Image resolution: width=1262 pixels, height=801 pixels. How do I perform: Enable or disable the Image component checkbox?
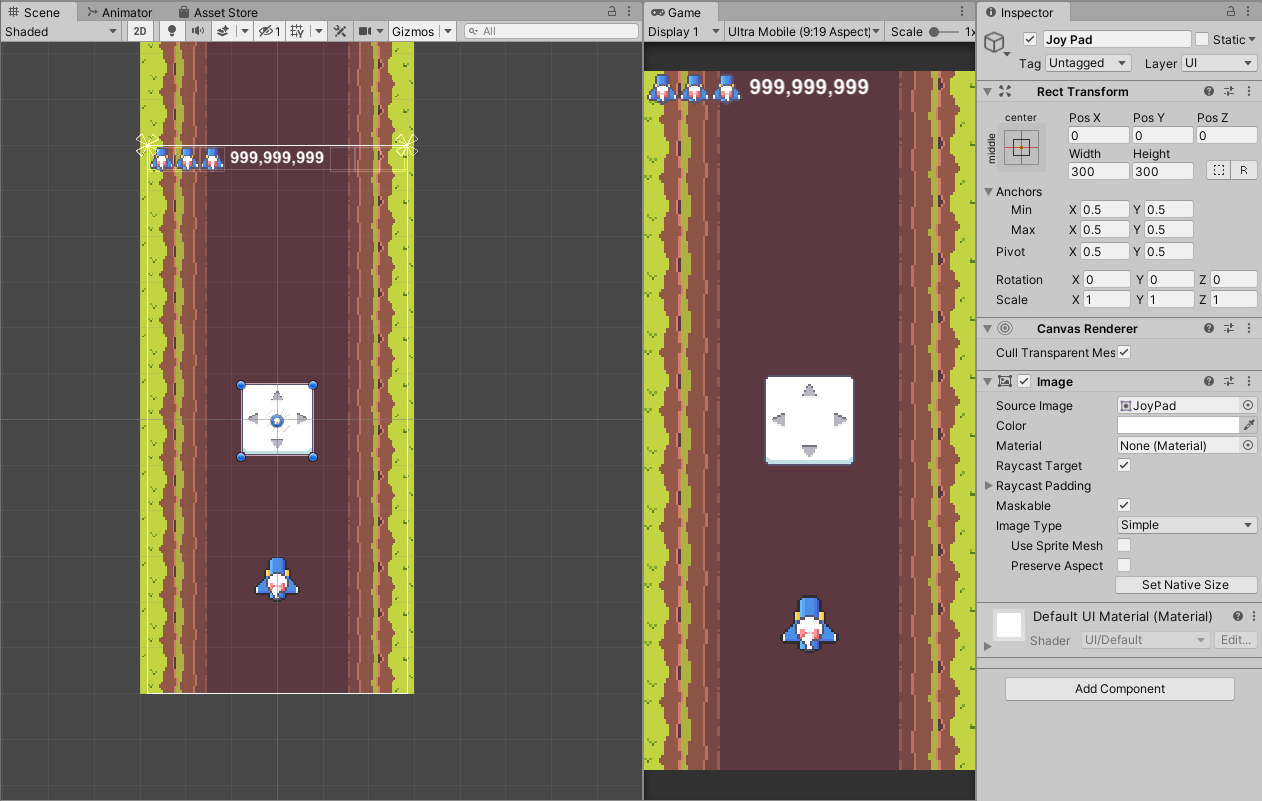click(x=1024, y=381)
